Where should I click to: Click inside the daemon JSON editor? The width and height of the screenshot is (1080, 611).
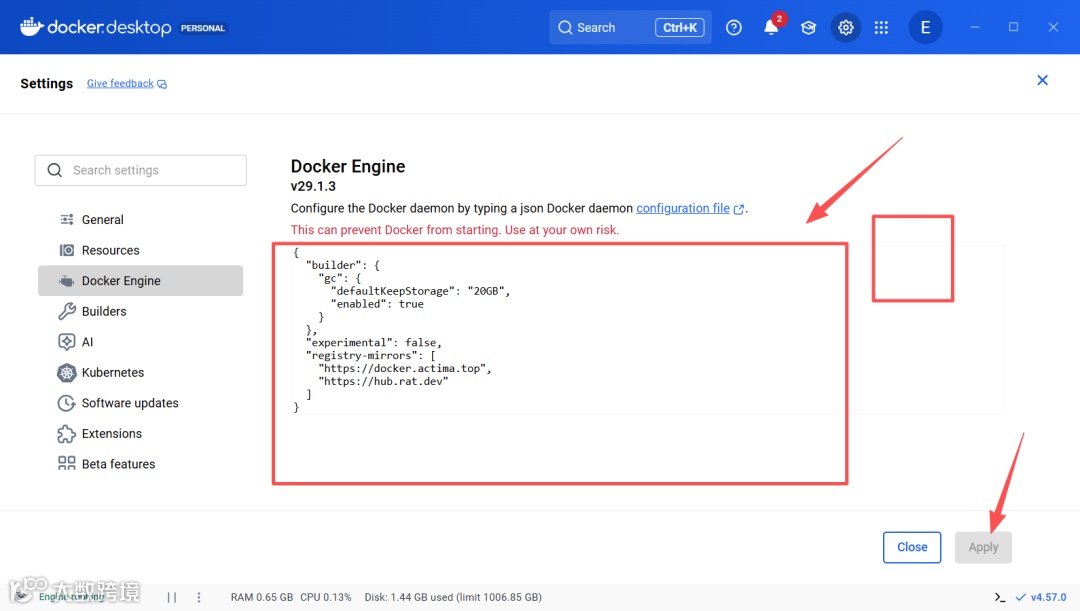point(647,329)
